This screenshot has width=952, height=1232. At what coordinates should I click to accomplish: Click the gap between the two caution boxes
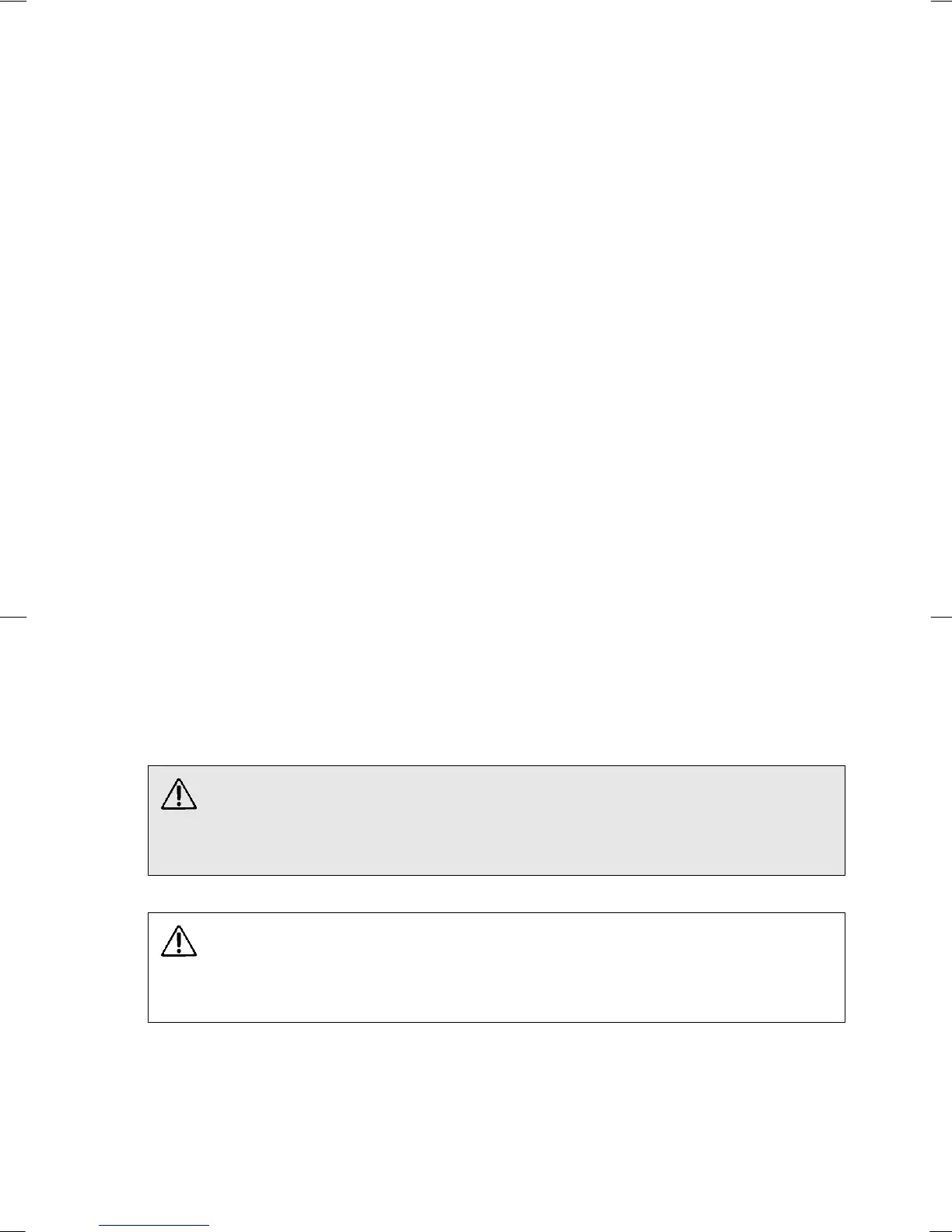point(496,894)
